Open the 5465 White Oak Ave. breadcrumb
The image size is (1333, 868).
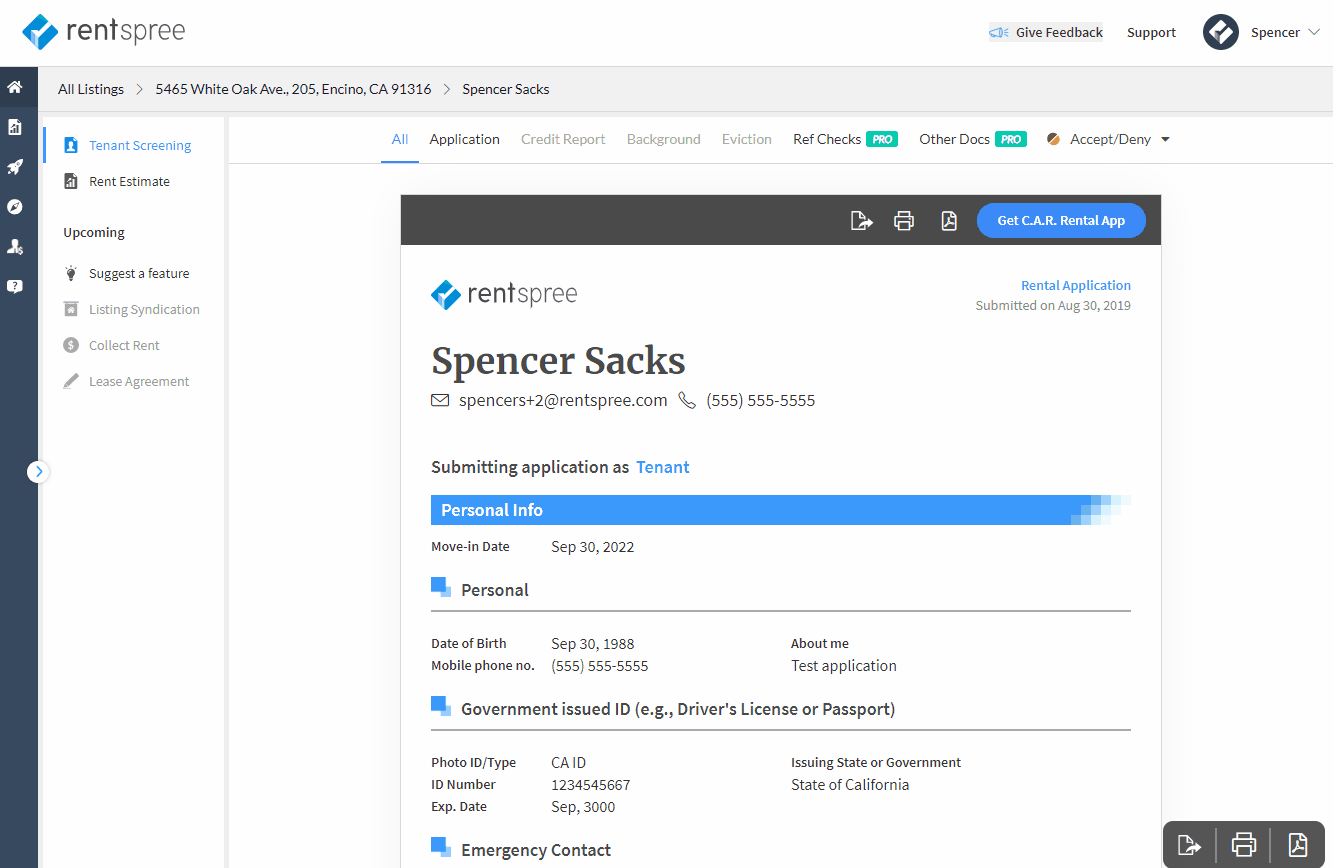(x=293, y=89)
